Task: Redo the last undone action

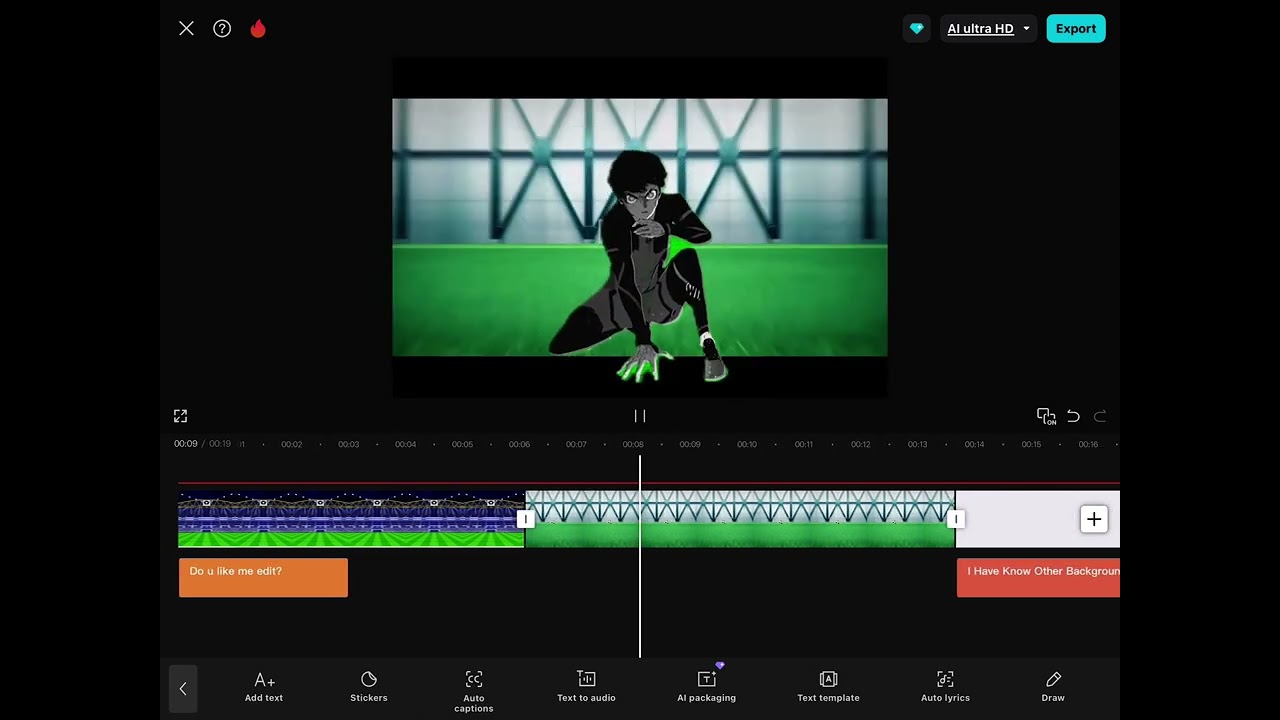Action: [1100, 416]
